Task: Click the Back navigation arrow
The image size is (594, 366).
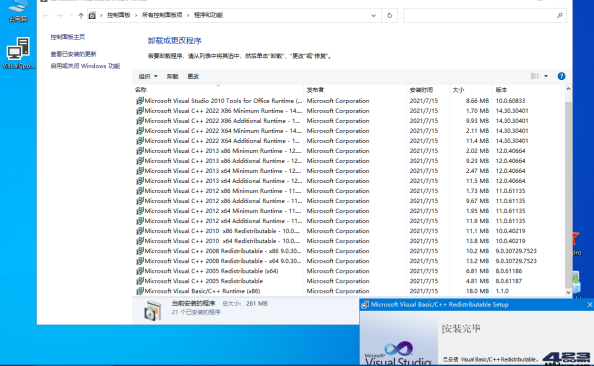Action: [46, 16]
